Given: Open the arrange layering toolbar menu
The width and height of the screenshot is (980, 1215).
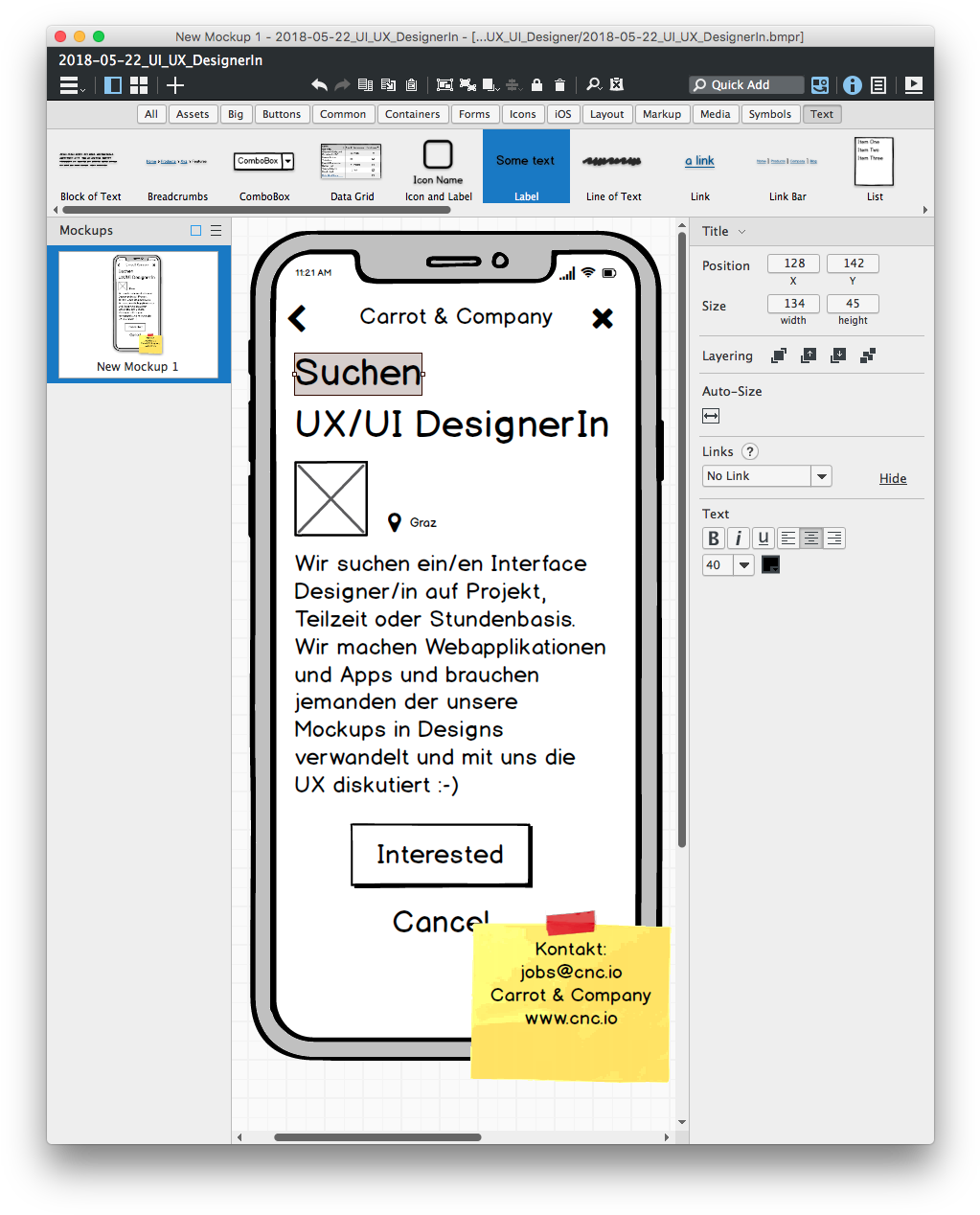Looking at the screenshot, I should [490, 85].
